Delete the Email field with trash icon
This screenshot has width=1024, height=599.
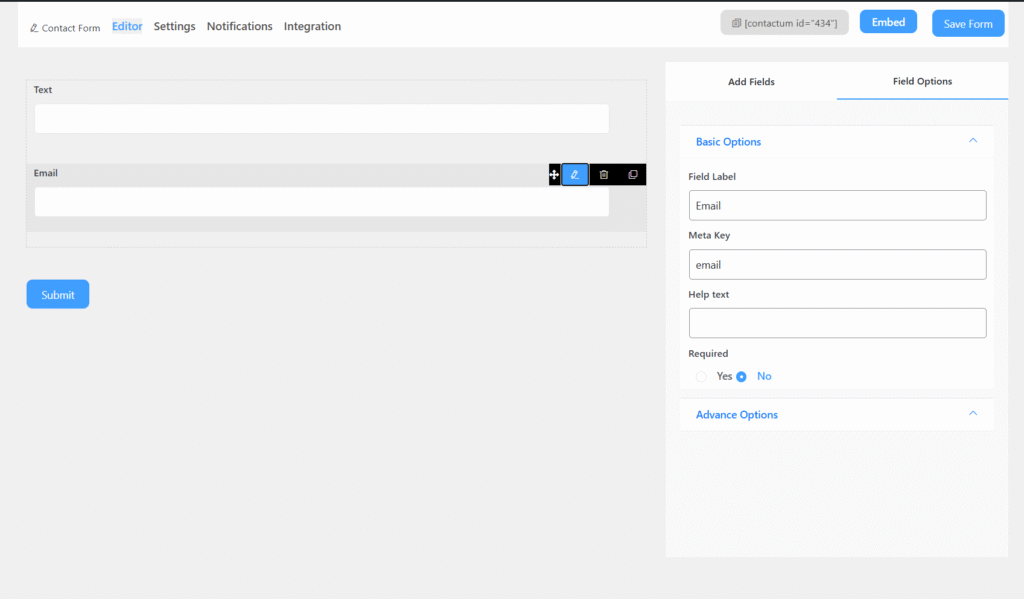coord(604,175)
